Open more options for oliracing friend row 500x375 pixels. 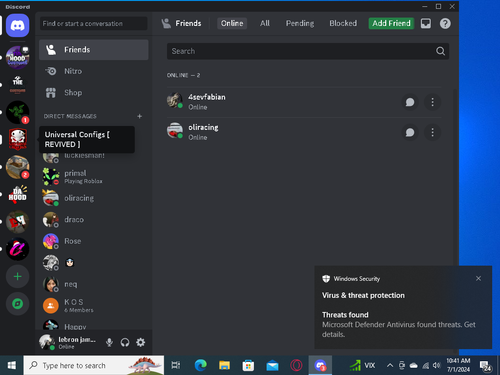click(432, 132)
